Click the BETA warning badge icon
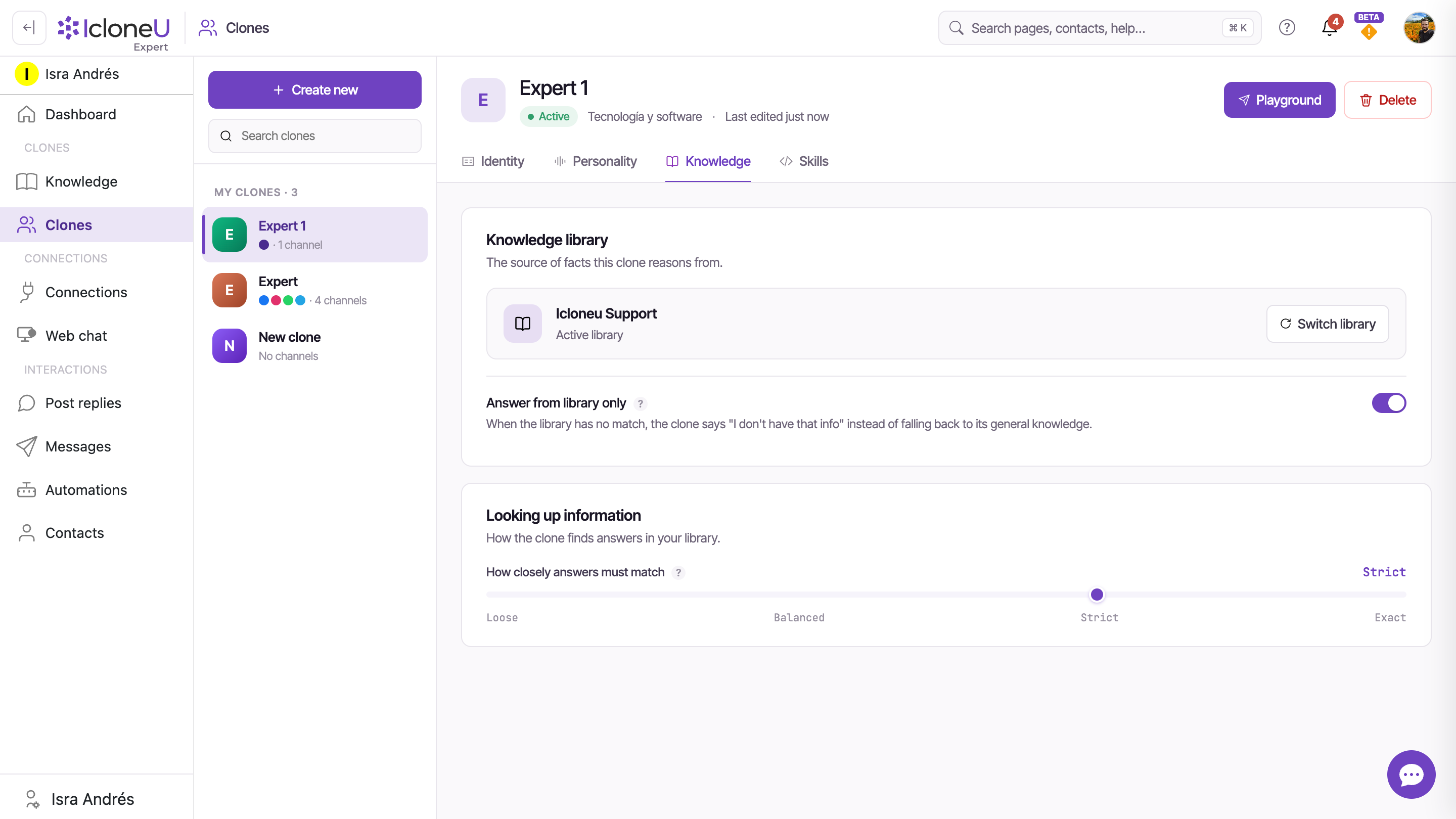This screenshot has height=819, width=1456. coord(1369,28)
